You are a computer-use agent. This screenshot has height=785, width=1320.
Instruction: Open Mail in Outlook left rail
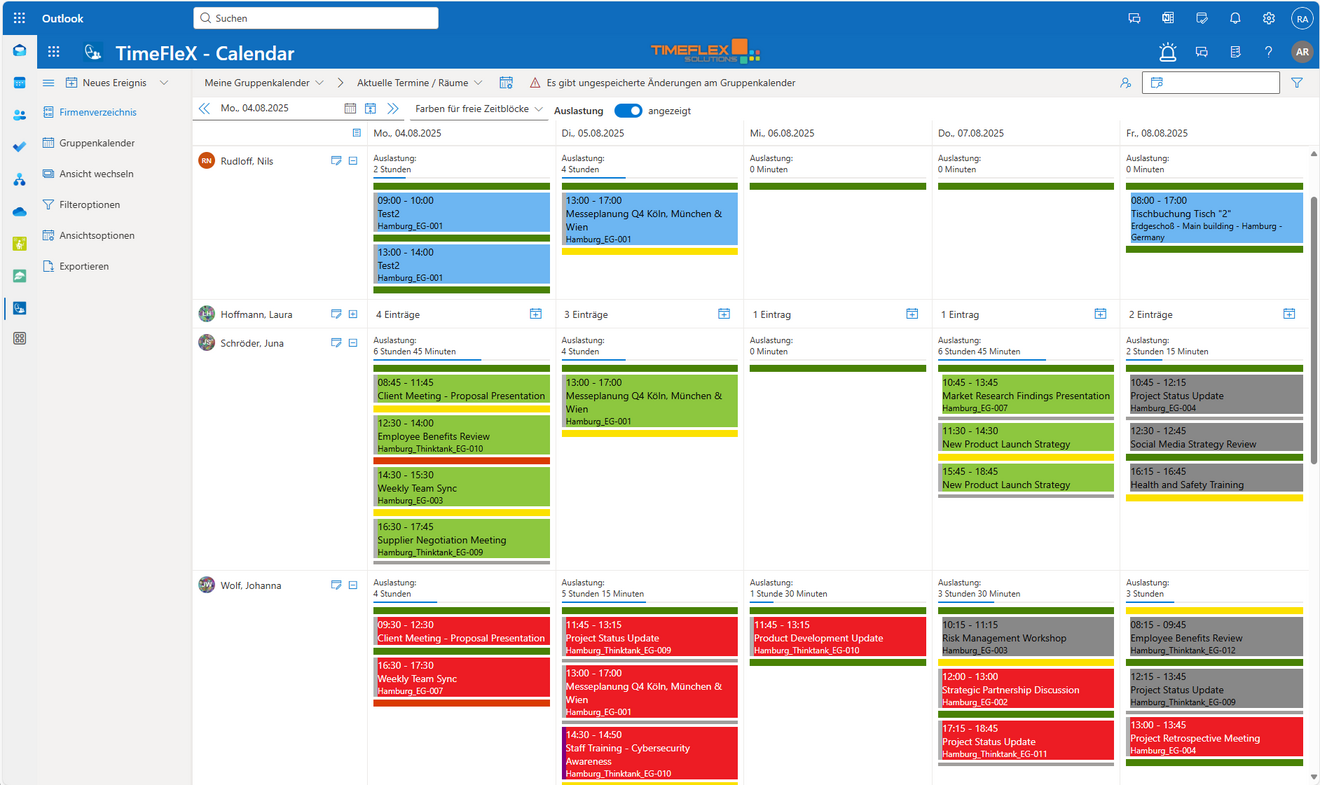point(19,51)
